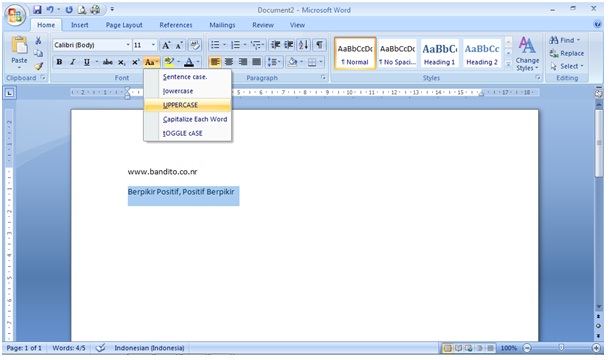Choose lowercase from the Change Case menu

click(188, 91)
